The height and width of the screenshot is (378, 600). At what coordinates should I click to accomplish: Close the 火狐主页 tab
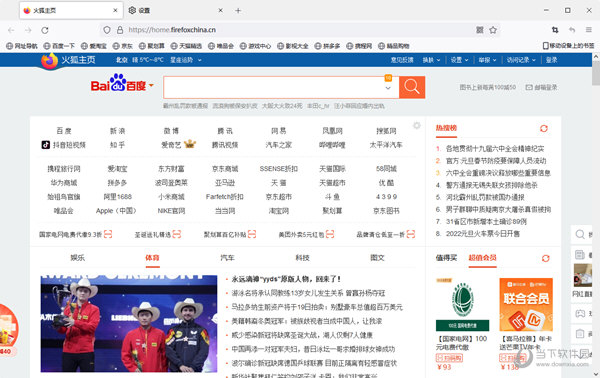click(115, 11)
